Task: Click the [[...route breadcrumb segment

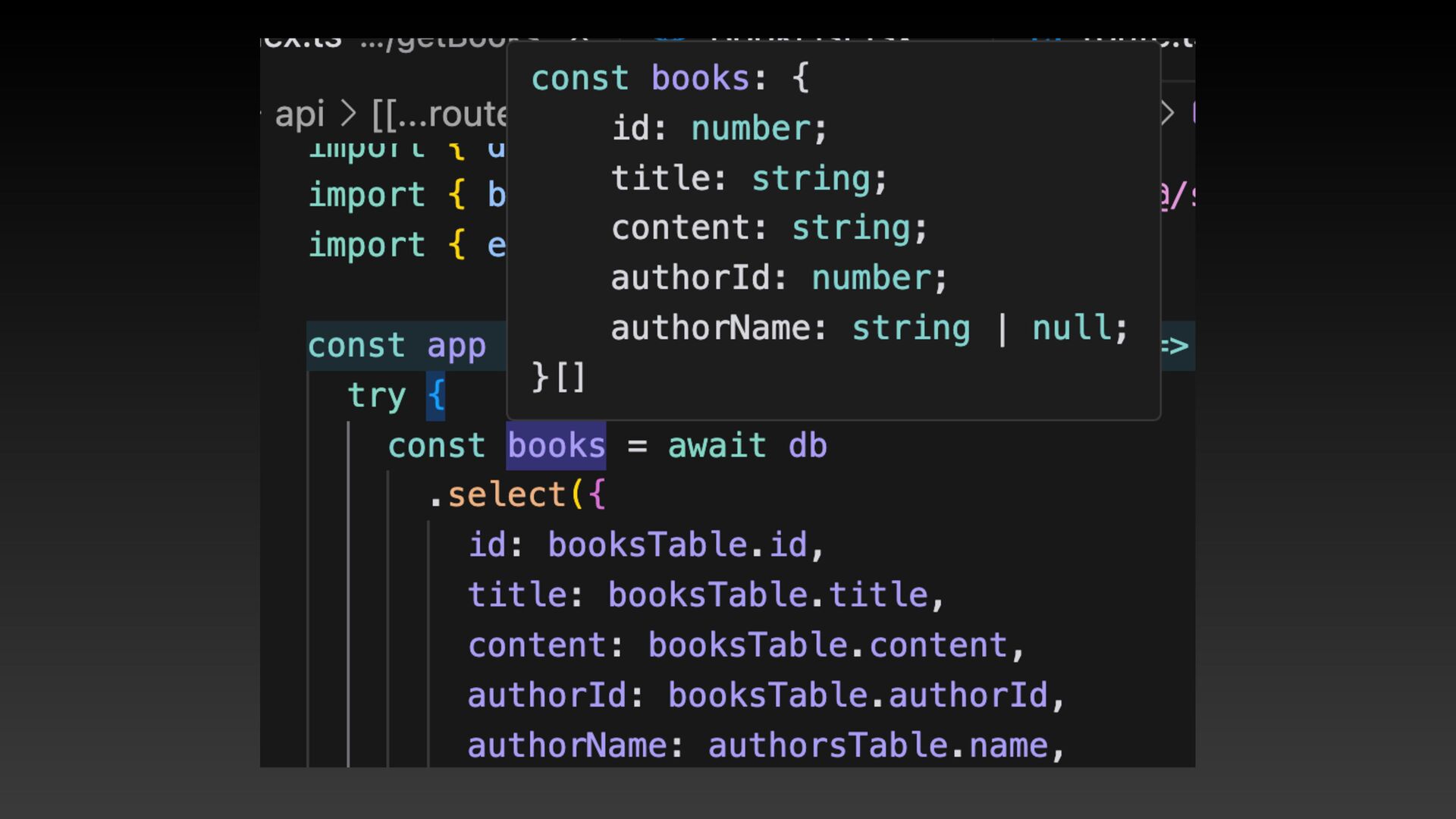Action: tap(439, 114)
